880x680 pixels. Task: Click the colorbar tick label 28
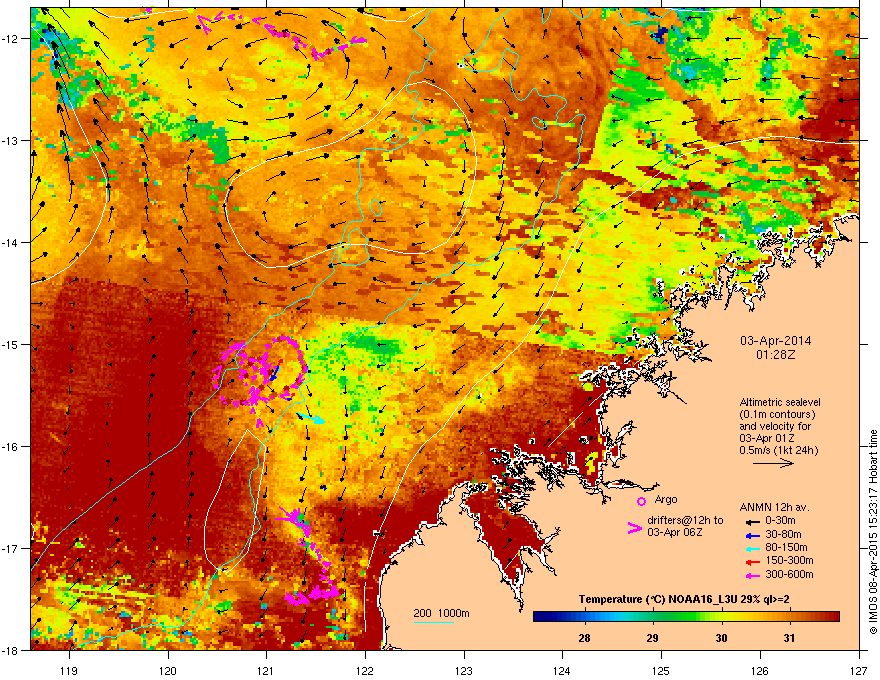pyautogui.click(x=584, y=638)
